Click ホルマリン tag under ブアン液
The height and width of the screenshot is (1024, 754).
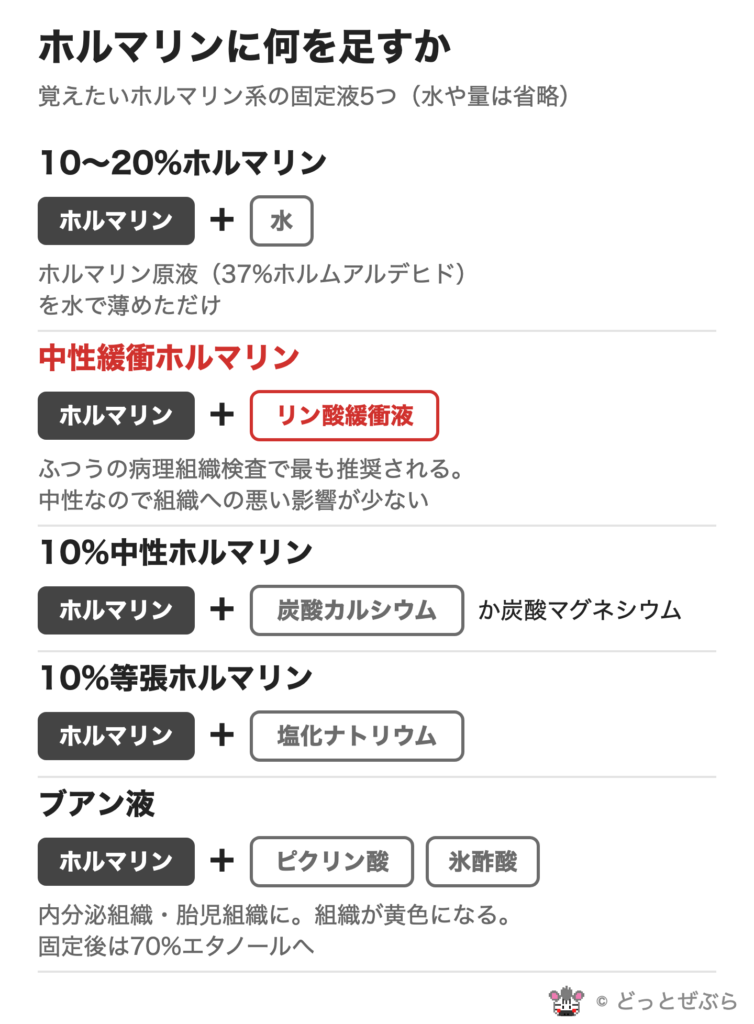(116, 861)
